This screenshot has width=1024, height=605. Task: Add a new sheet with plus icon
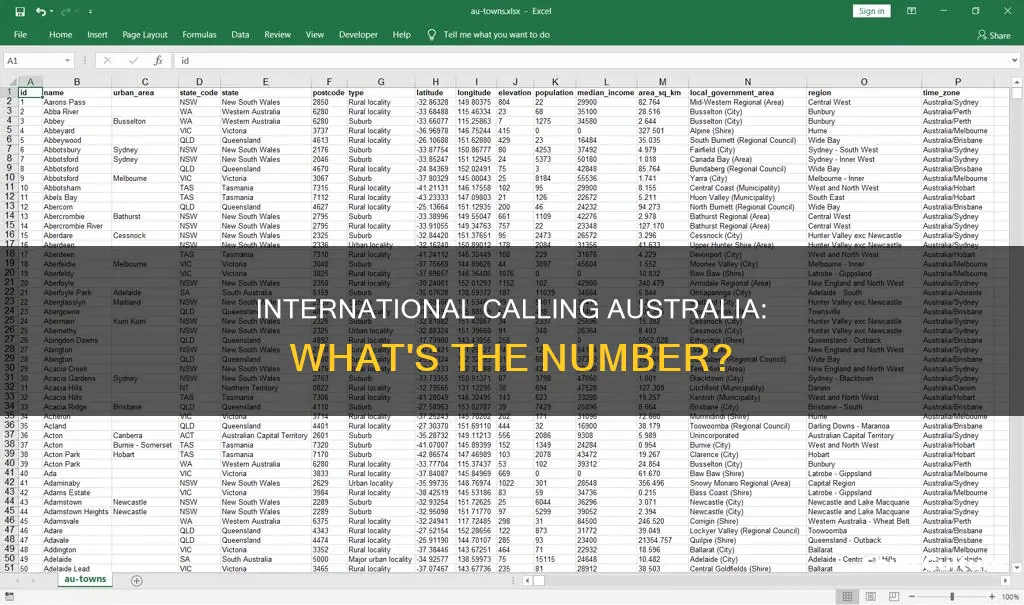tap(136, 580)
